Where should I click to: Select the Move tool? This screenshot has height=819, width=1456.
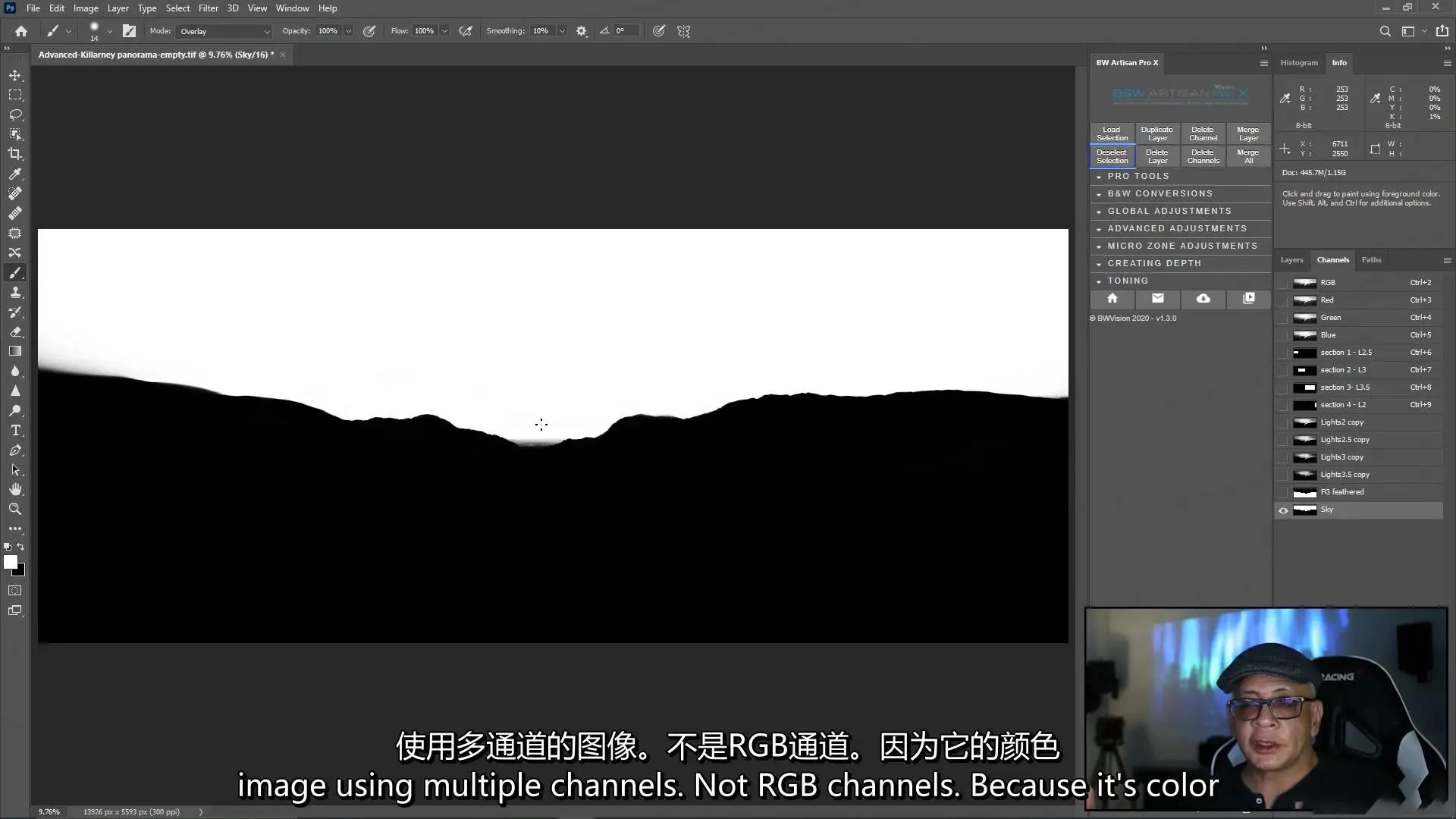pyautogui.click(x=15, y=76)
